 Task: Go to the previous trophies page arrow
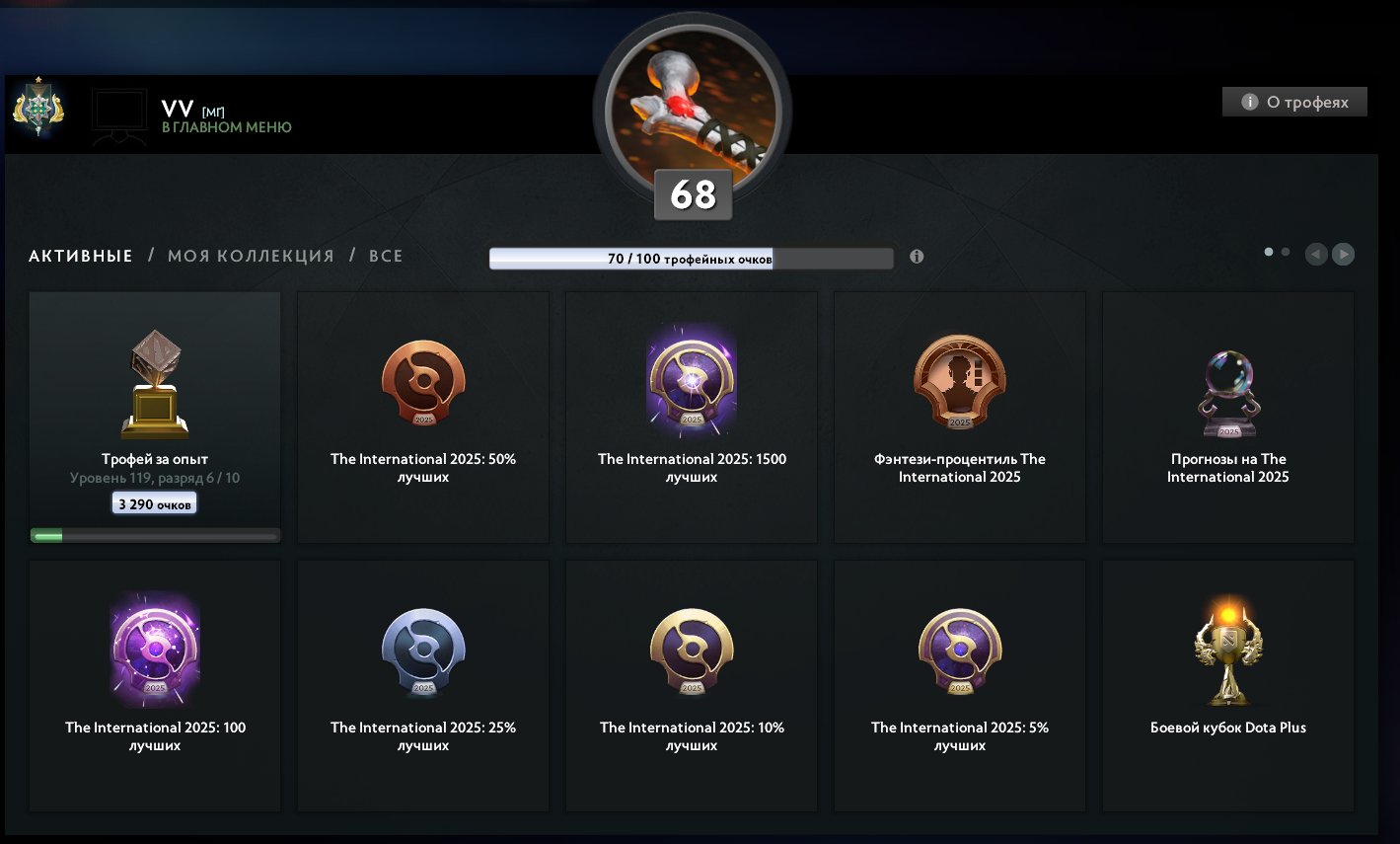1316,255
